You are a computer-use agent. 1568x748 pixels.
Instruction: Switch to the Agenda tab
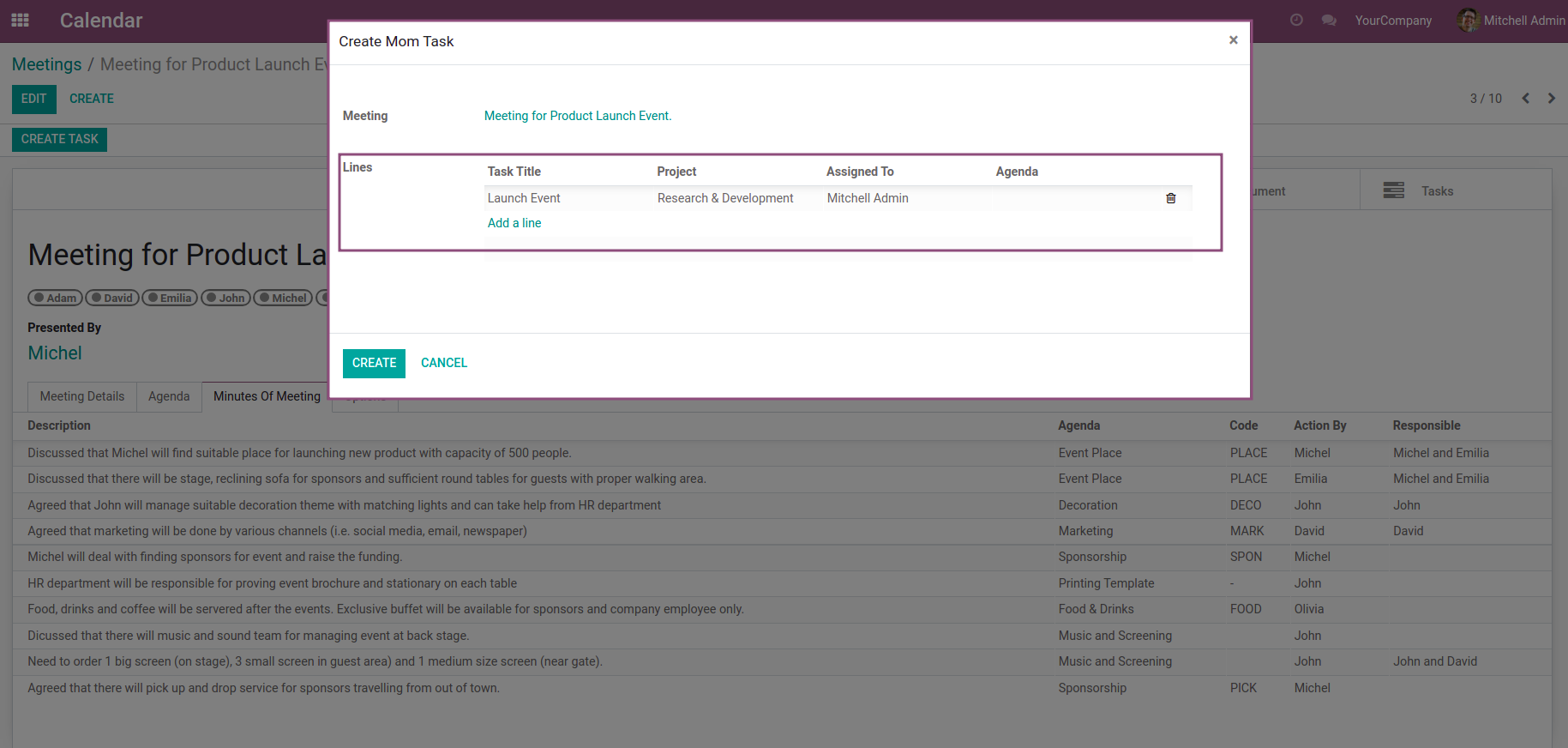(169, 396)
